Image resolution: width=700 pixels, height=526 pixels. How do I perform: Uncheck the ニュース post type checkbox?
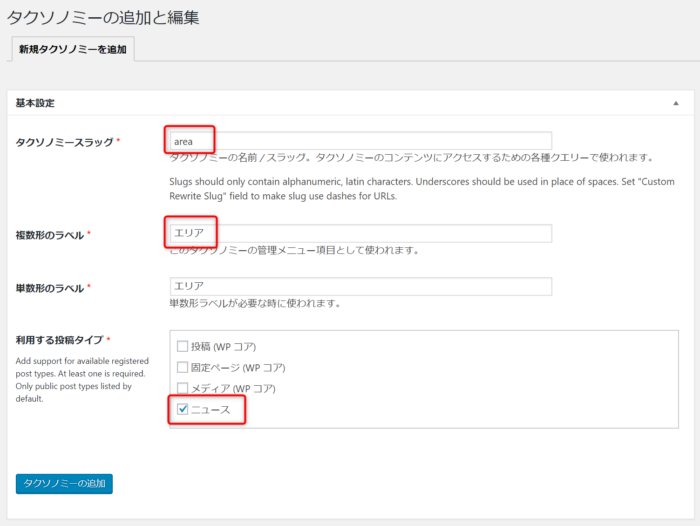182,409
